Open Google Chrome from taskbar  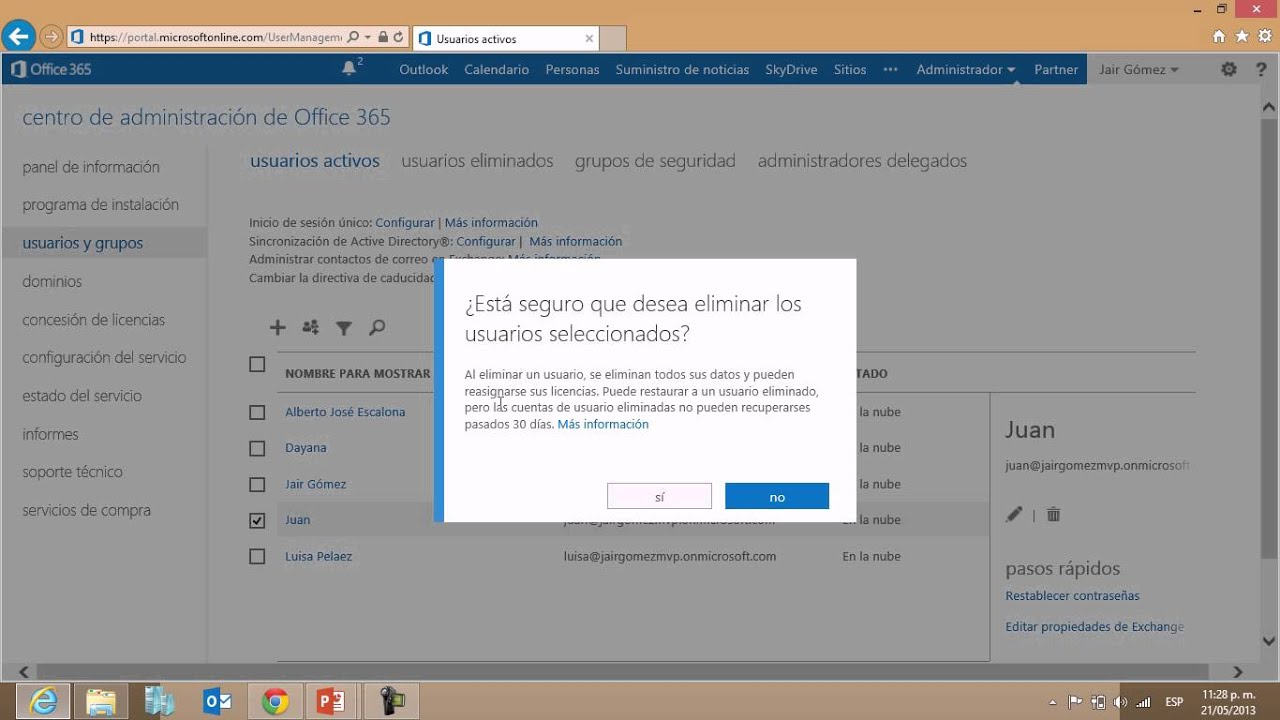(x=274, y=701)
